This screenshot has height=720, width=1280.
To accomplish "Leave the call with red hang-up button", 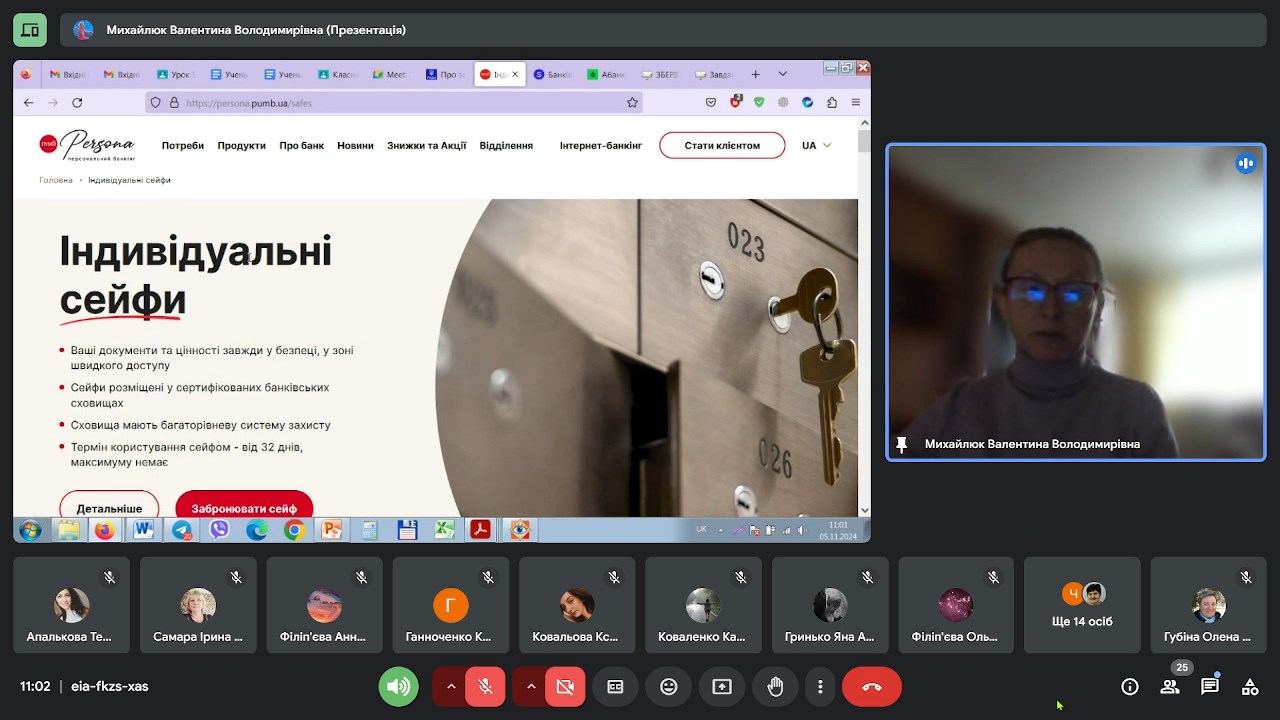I will (872, 687).
